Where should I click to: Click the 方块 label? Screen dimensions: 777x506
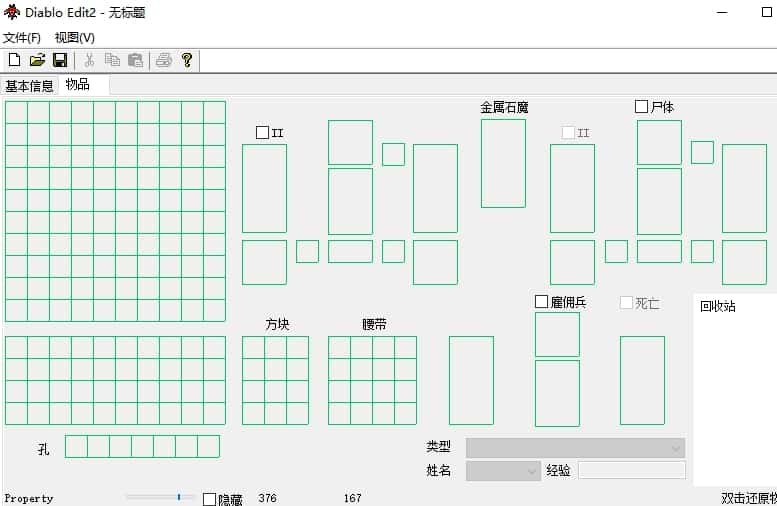(278, 324)
